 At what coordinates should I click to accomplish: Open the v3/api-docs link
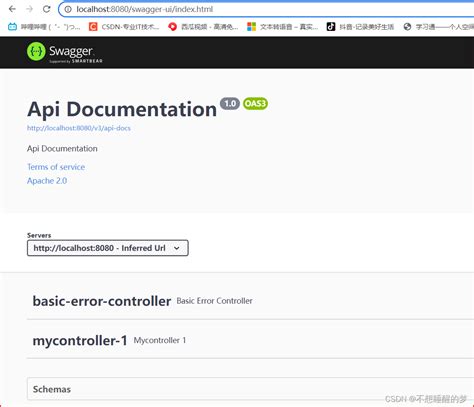coord(79,128)
